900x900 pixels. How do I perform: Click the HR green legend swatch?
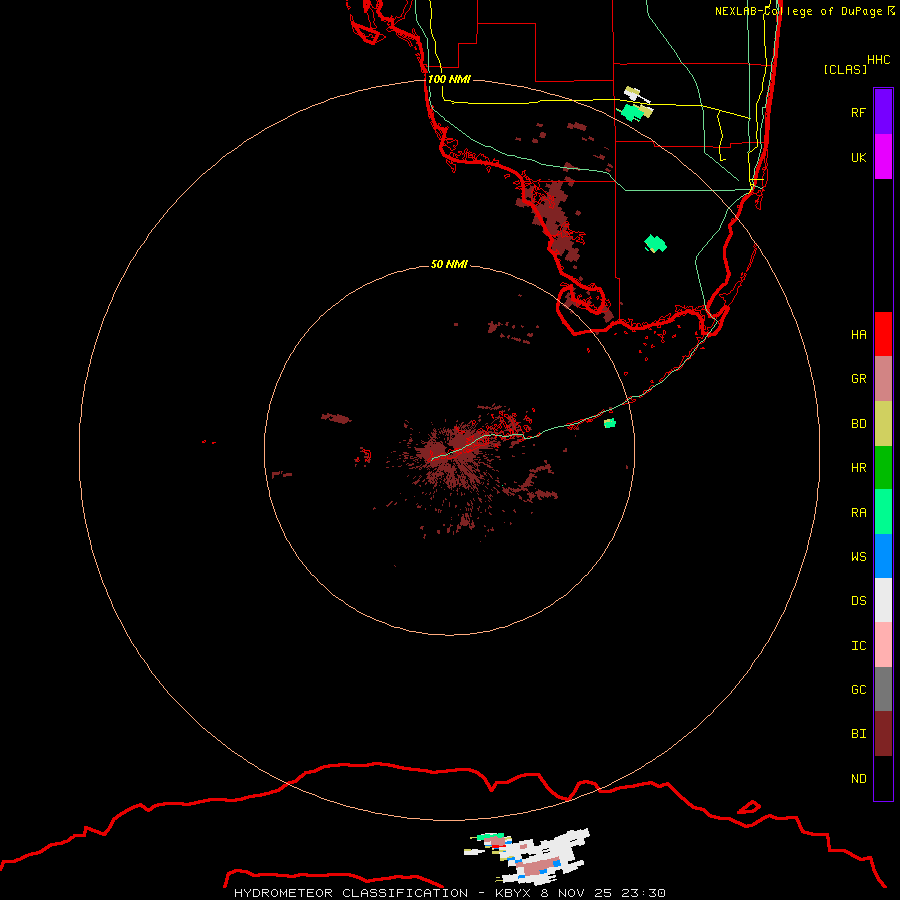883,468
